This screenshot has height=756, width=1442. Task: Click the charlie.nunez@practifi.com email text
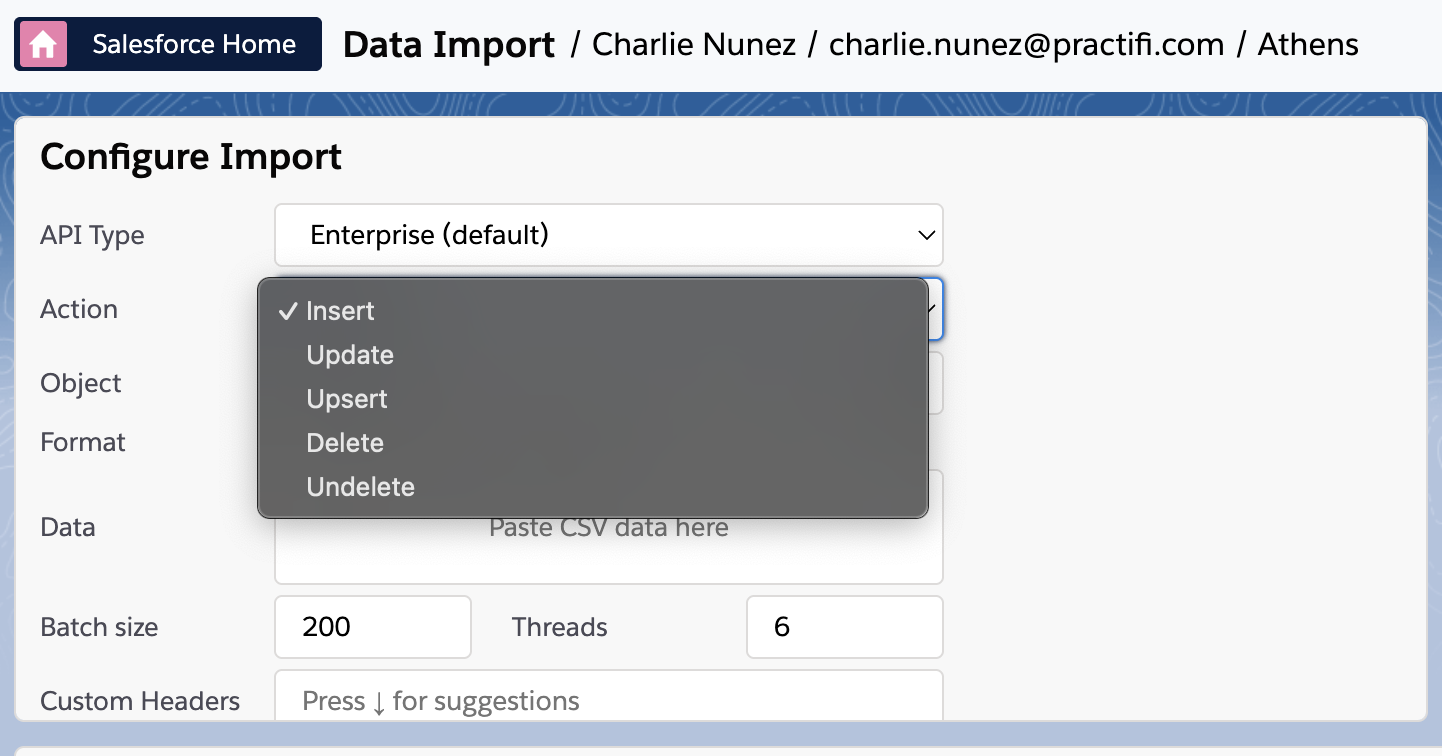tap(1027, 45)
